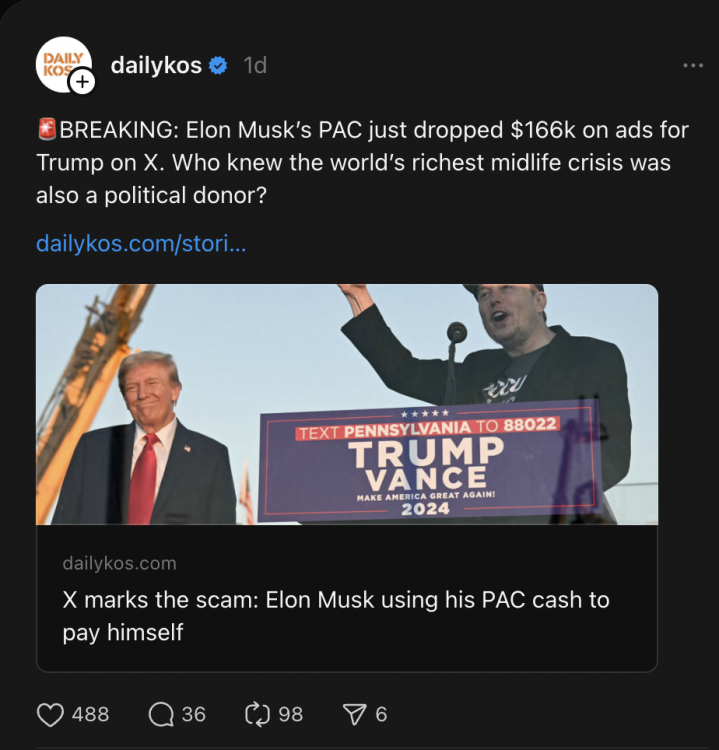Click the blue verified checkmark badge
Viewport: 719px width, 750px height.
point(219,66)
